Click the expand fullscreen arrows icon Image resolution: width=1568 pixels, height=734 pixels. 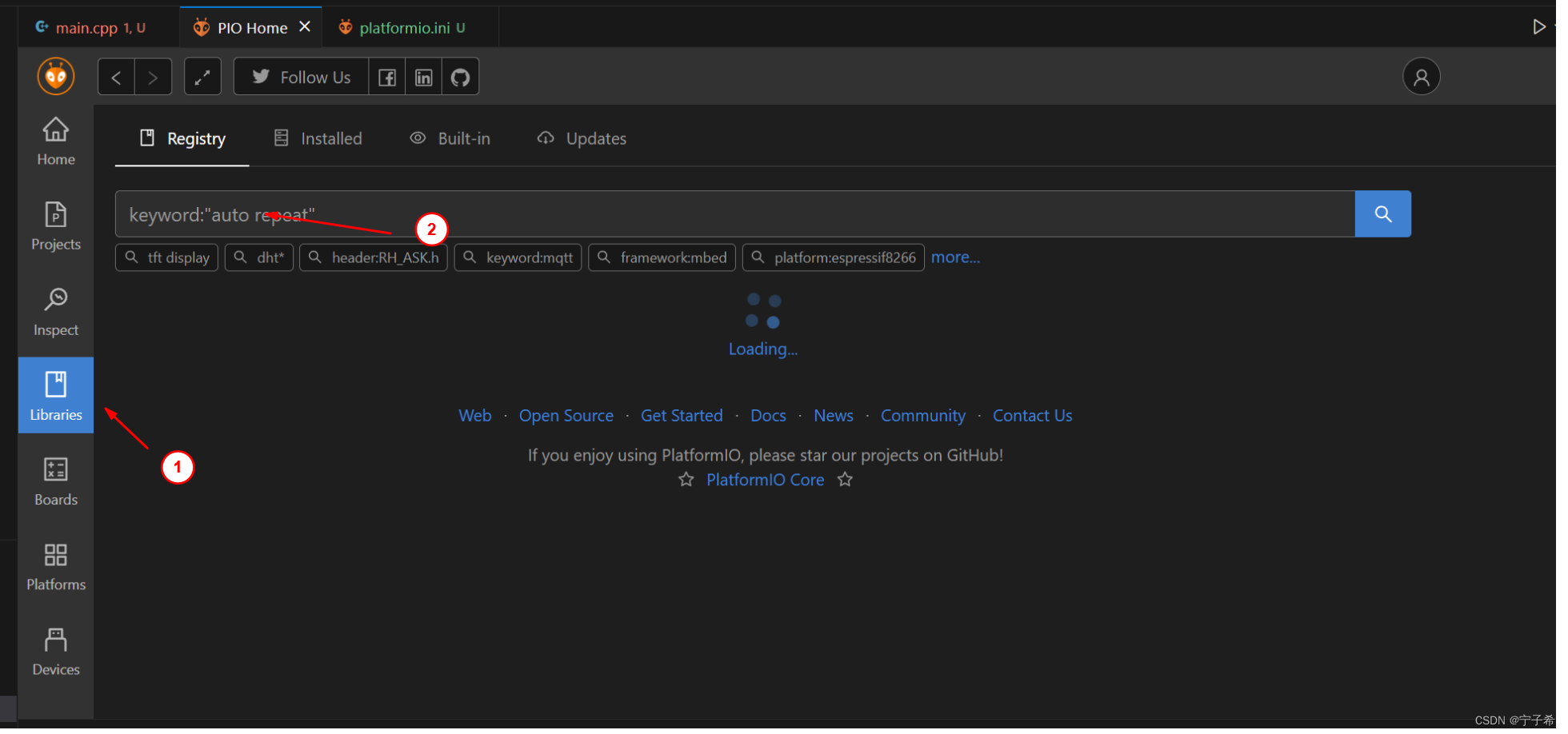[203, 78]
